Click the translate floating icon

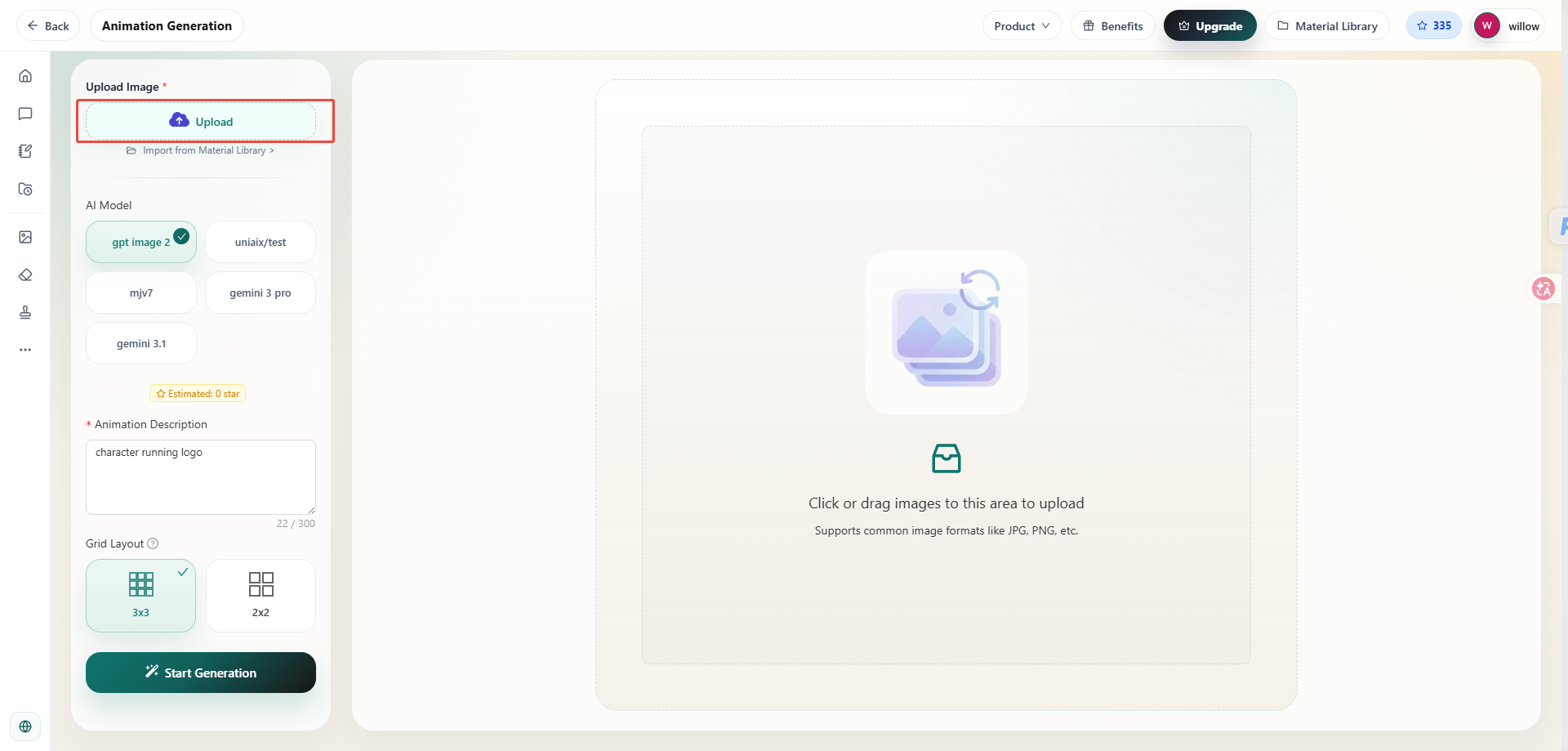tap(1543, 288)
